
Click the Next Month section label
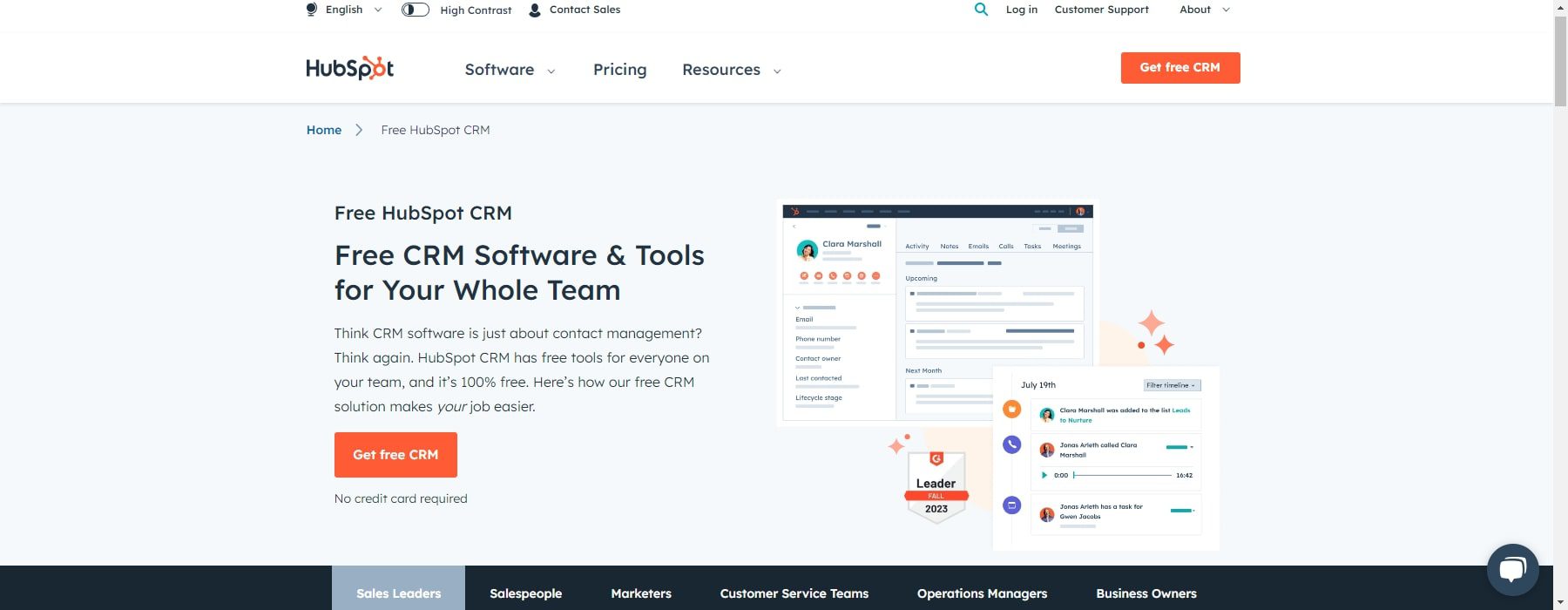coord(923,370)
